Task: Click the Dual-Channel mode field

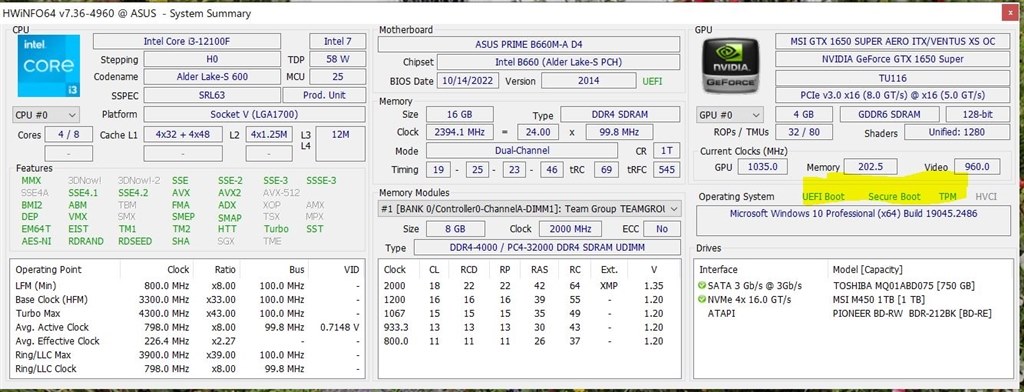Action: click(522, 150)
